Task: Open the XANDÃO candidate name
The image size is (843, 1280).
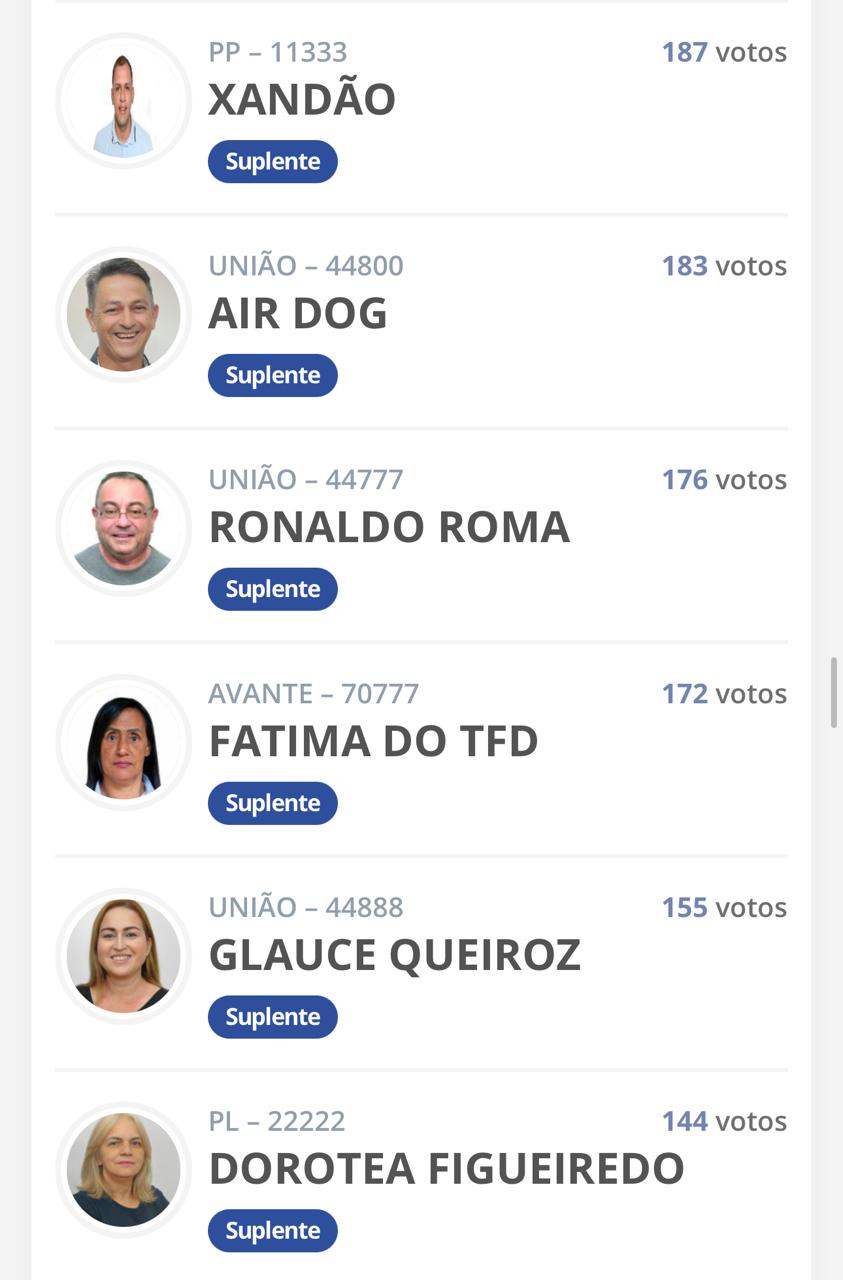Action: [x=302, y=100]
